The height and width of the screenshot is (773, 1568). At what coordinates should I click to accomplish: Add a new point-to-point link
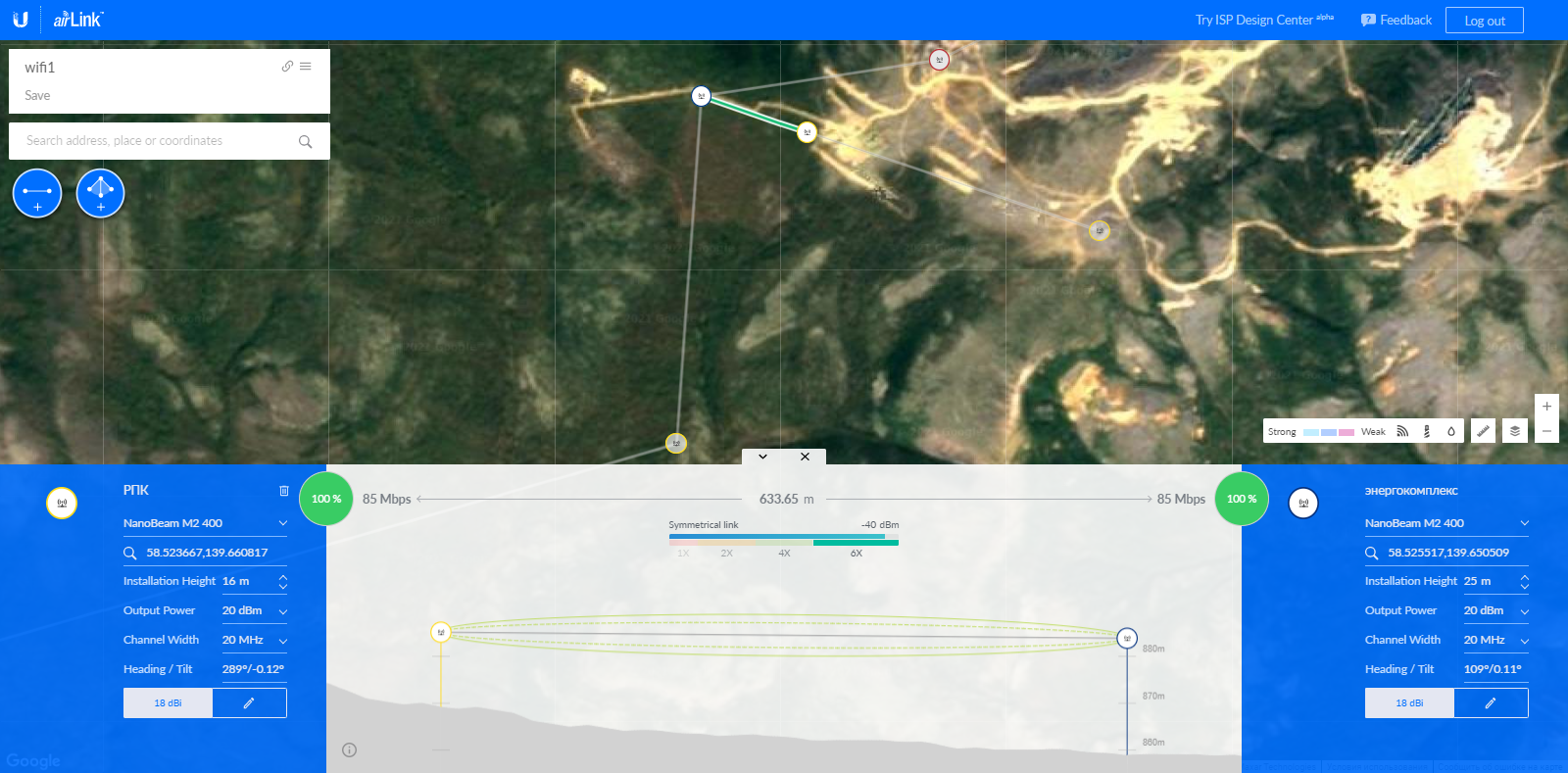point(37,193)
